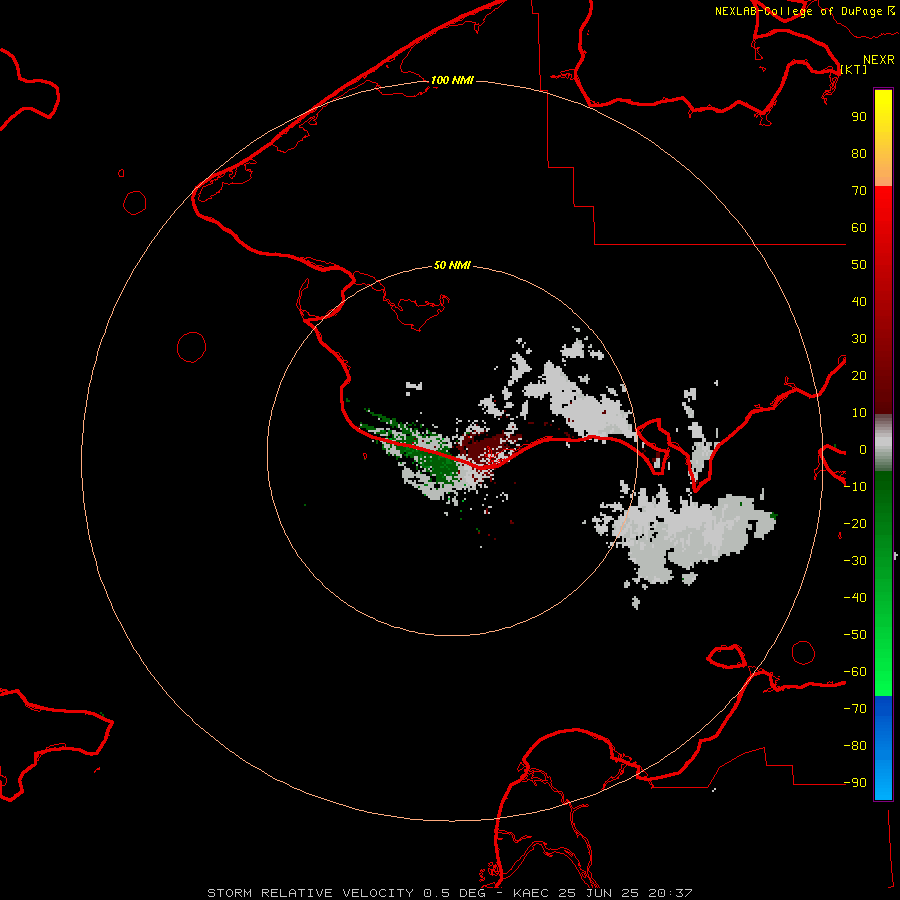Click the gray zero-velocity segment of the color bar
The image size is (900, 900).
pos(883,443)
